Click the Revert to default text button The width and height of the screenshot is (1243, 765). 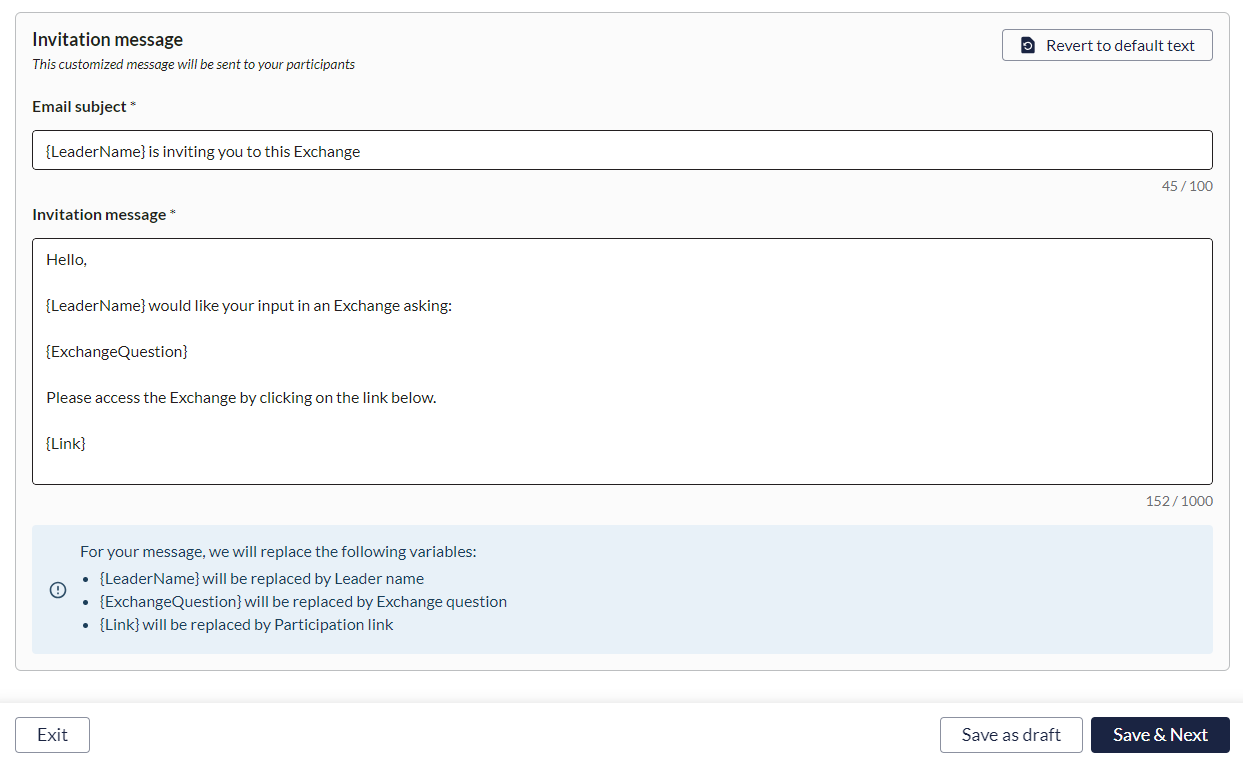[1107, 45]
